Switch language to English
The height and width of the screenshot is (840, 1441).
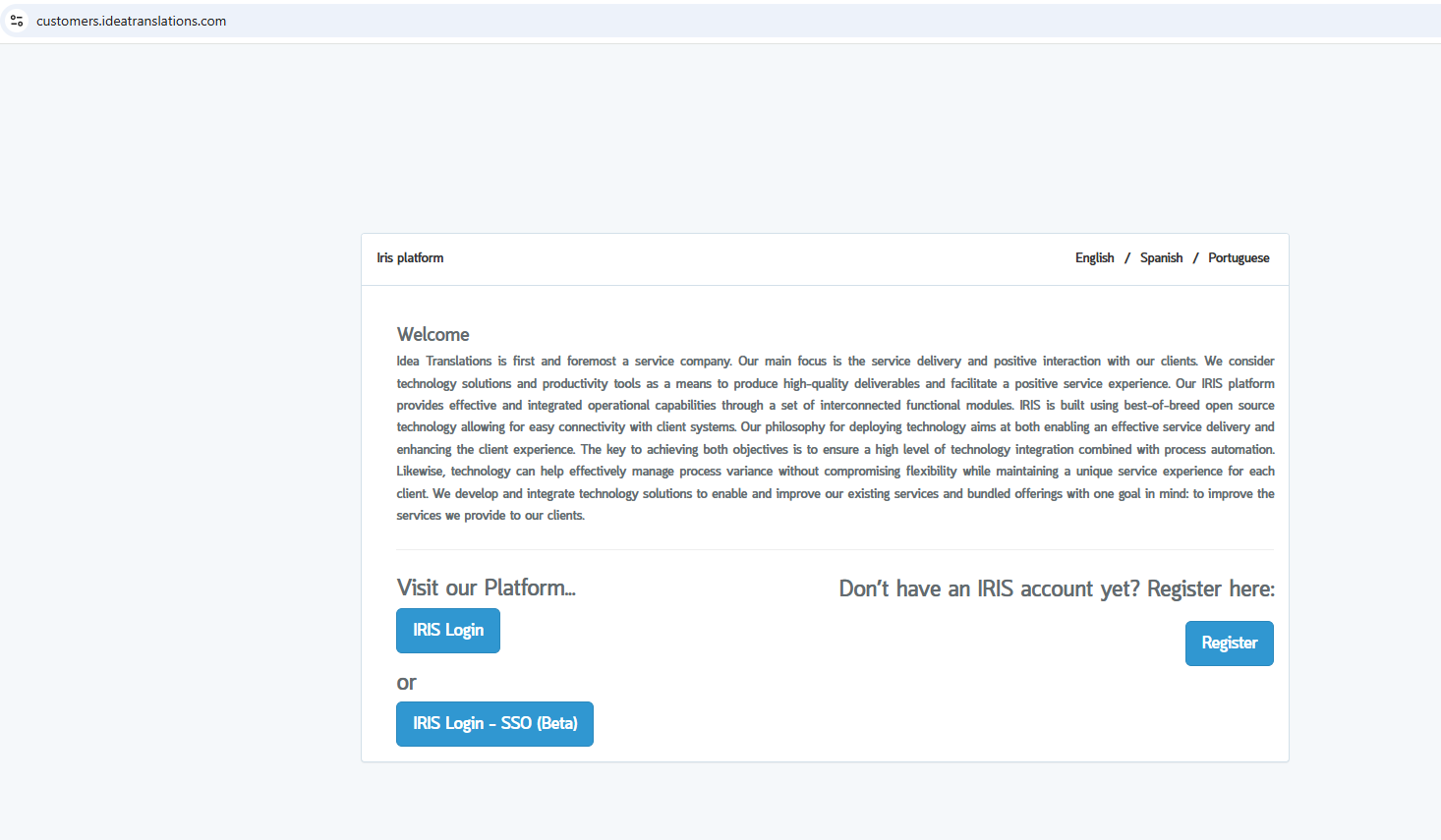(x=1094, y=258)
